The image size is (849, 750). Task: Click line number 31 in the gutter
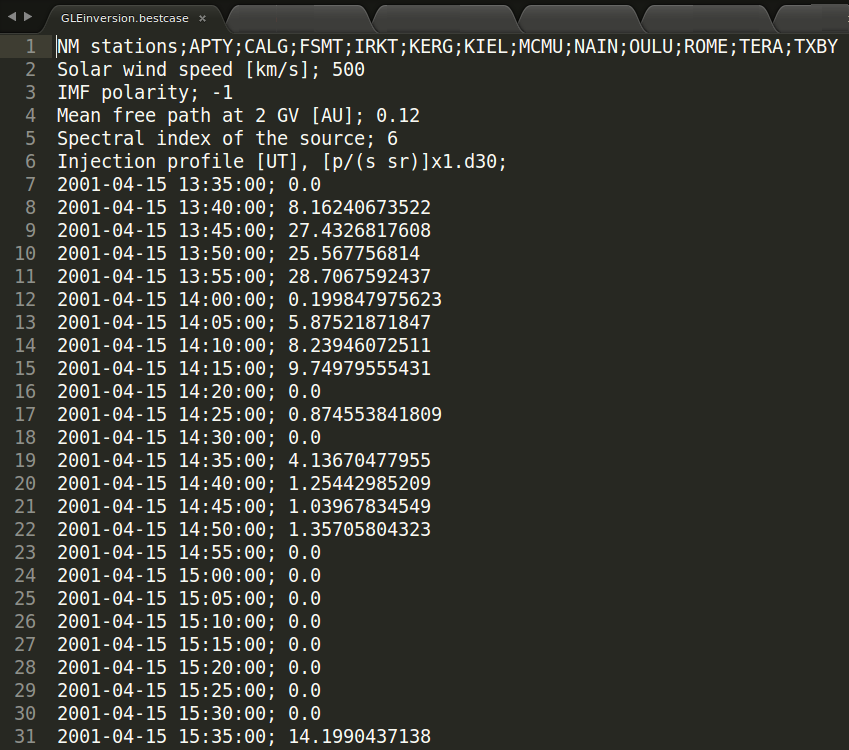(25, 736)
